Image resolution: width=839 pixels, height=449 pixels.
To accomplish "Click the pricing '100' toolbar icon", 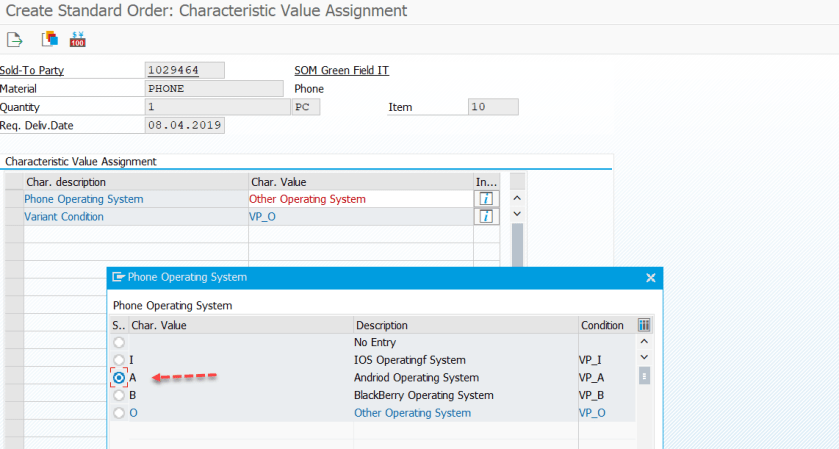I will pyautogui.click(x=78, y=40).
